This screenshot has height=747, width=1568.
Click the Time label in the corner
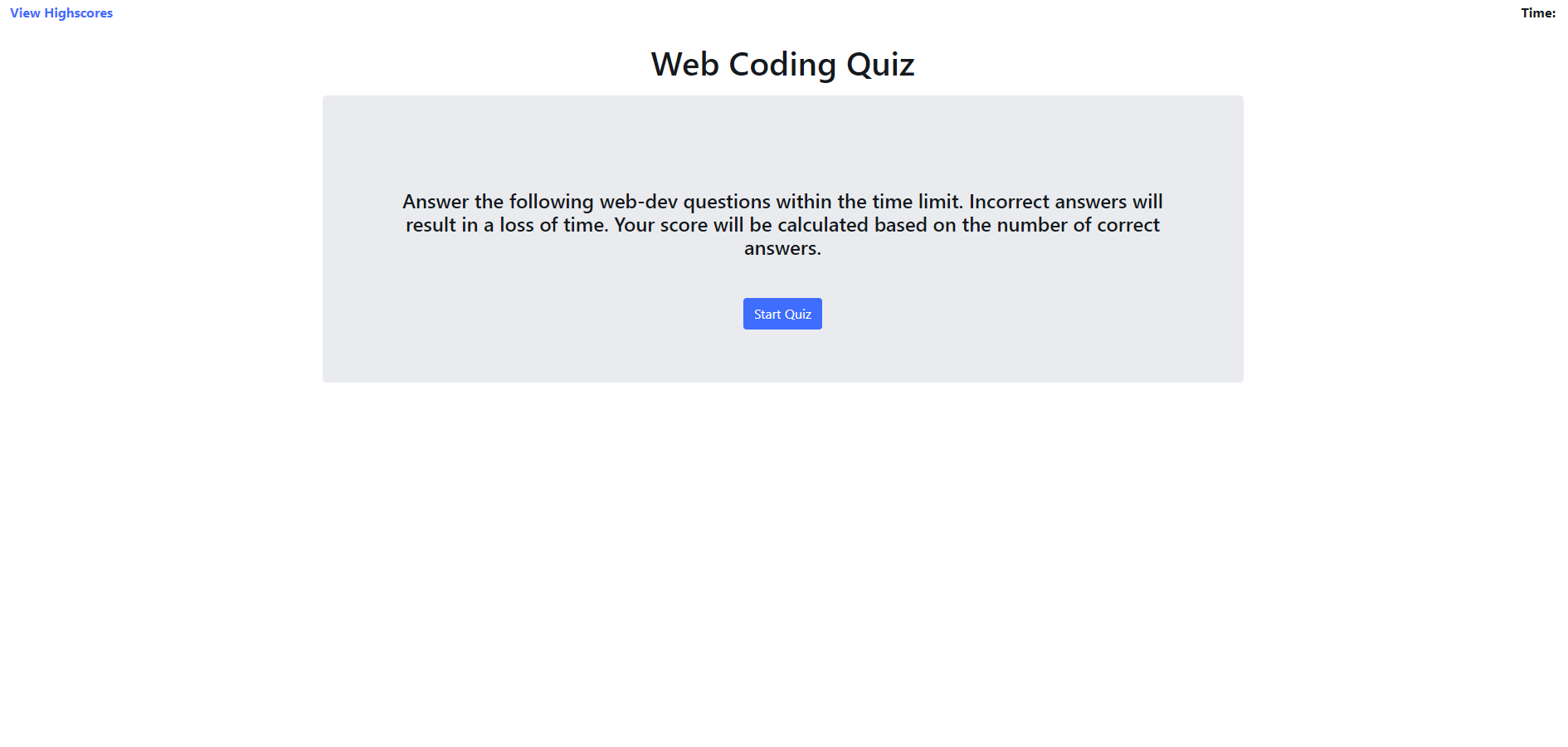(x=1539, y=13)
